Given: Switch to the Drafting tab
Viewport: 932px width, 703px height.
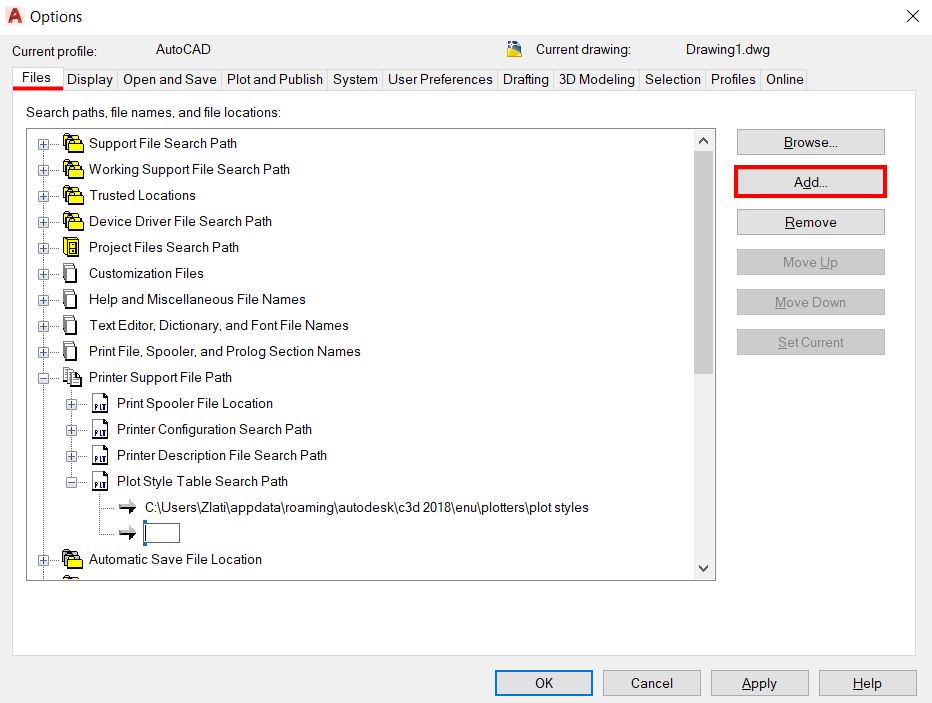Looking at the screenshot, I should (x=525, y=80).
